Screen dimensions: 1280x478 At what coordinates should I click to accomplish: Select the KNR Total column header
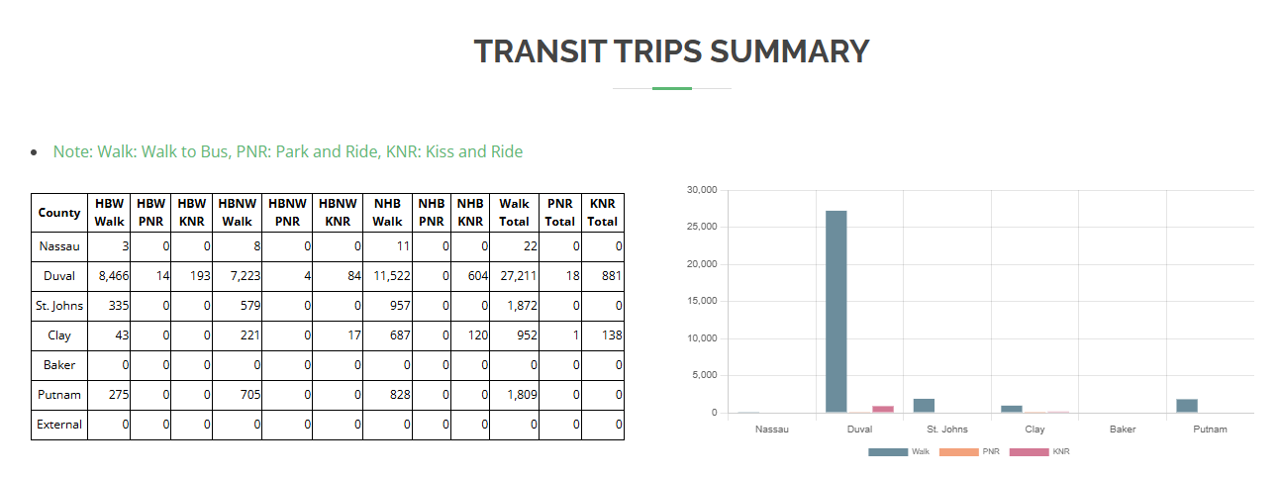pos(603,212)
